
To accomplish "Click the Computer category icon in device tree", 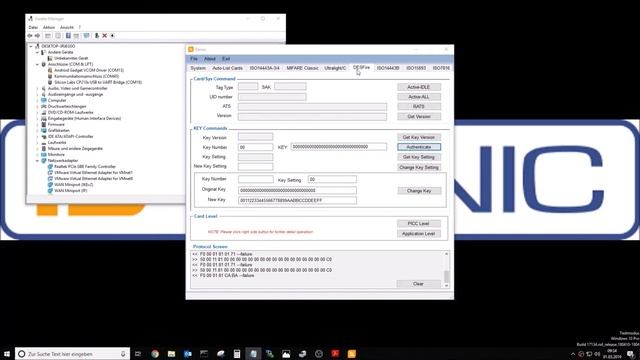I will [44, 100].
